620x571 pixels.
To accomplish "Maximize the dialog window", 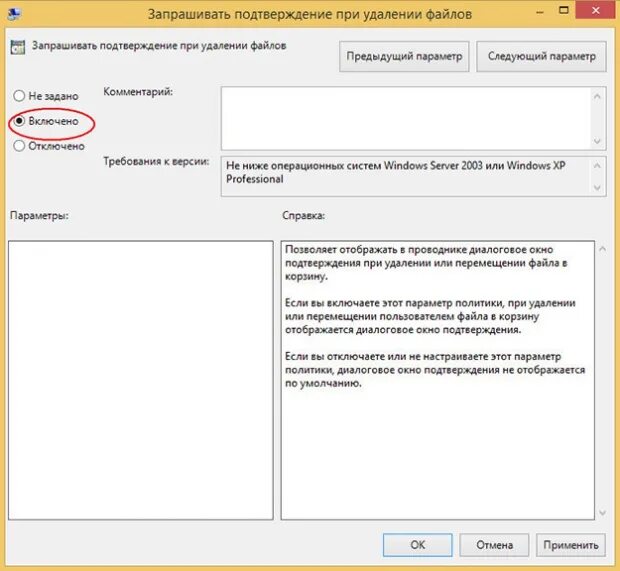I will pos(564,11).
